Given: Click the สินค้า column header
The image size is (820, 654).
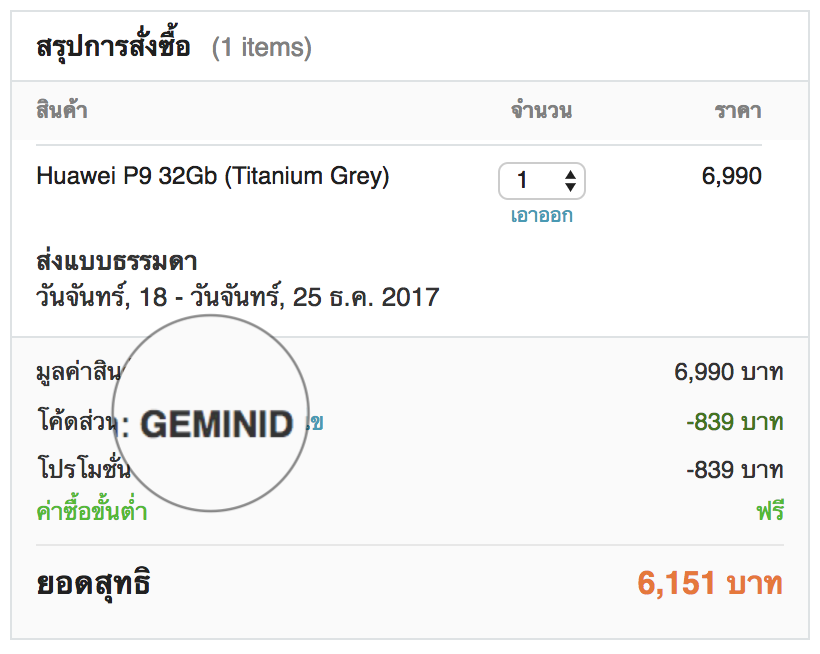Looking at the screenshot, I should pyautogui.click(x=62, y=110).
